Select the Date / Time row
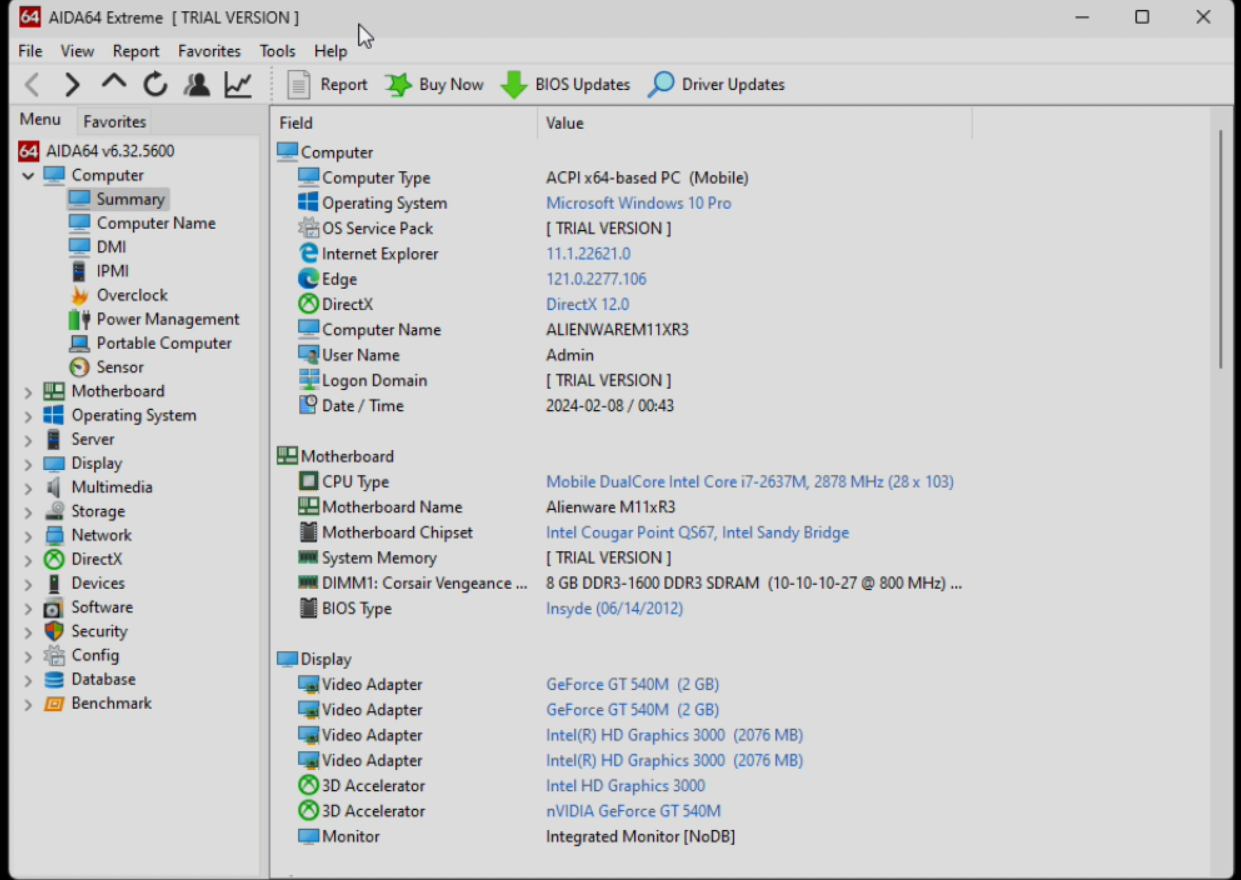 620,406
